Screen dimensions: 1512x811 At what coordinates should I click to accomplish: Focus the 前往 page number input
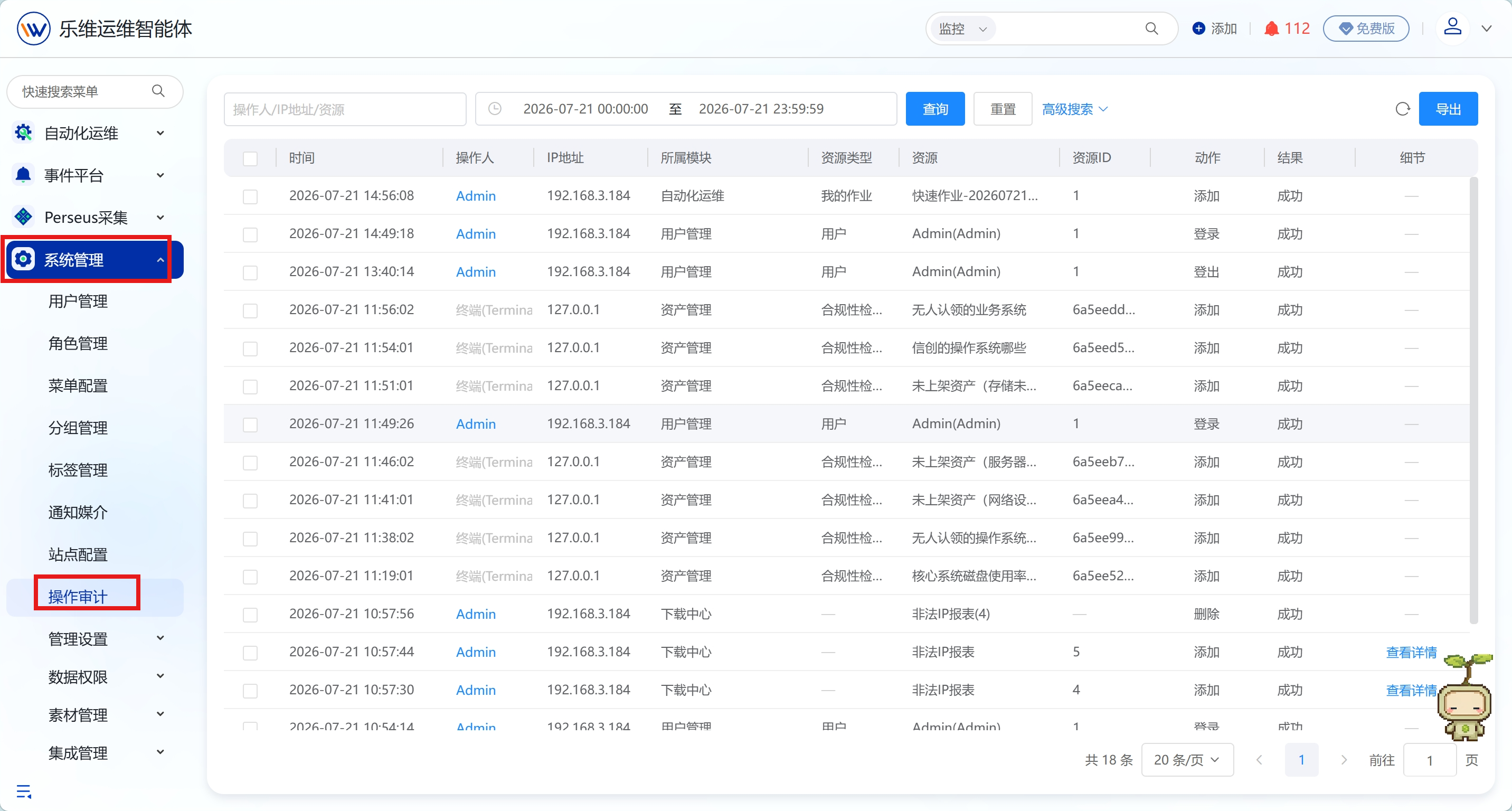(1430, 760)
